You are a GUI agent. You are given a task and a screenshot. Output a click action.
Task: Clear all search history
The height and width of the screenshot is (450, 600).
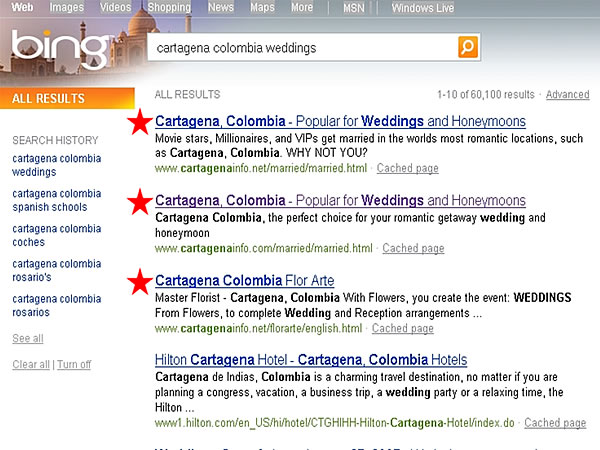[30, 364]
